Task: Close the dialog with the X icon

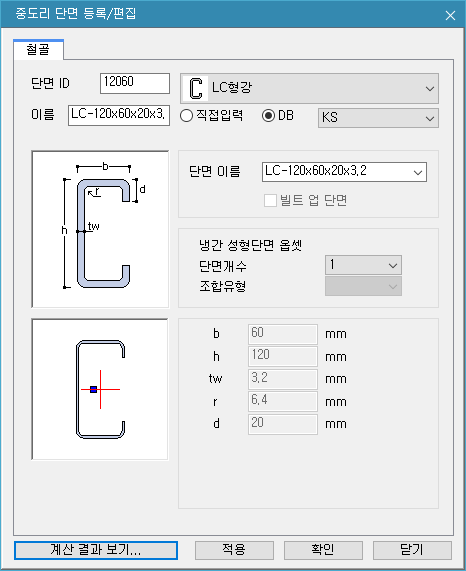Action: [450, 15]
